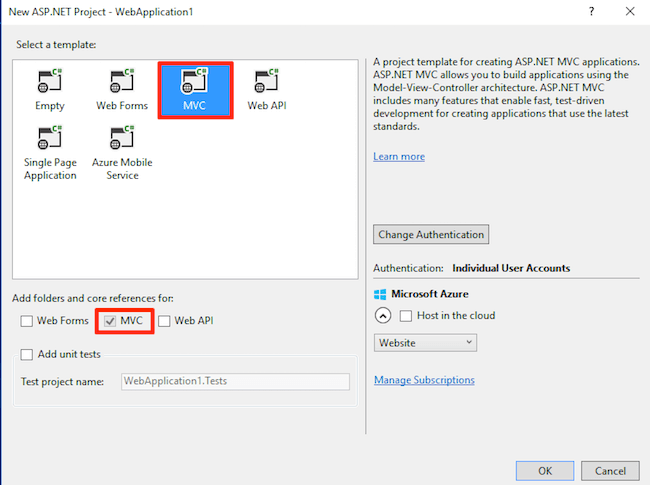The image size is (650, 485).
Task: Tick the Host in the cloud checkbox
Action: pyautogui.click(x=406, y=316)
